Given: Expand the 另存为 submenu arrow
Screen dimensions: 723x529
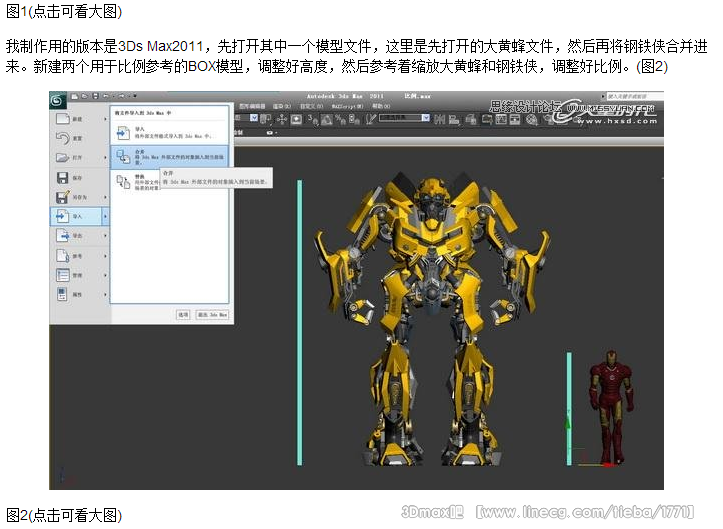Looking at the screenshot, I should click(106, 197).
